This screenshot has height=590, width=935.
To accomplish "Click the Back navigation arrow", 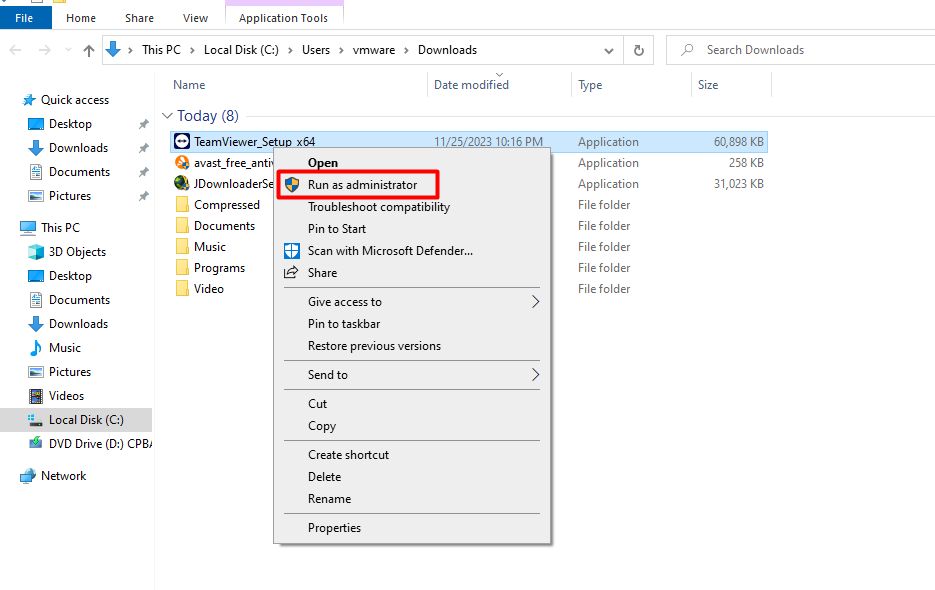I will pos(16,50).
